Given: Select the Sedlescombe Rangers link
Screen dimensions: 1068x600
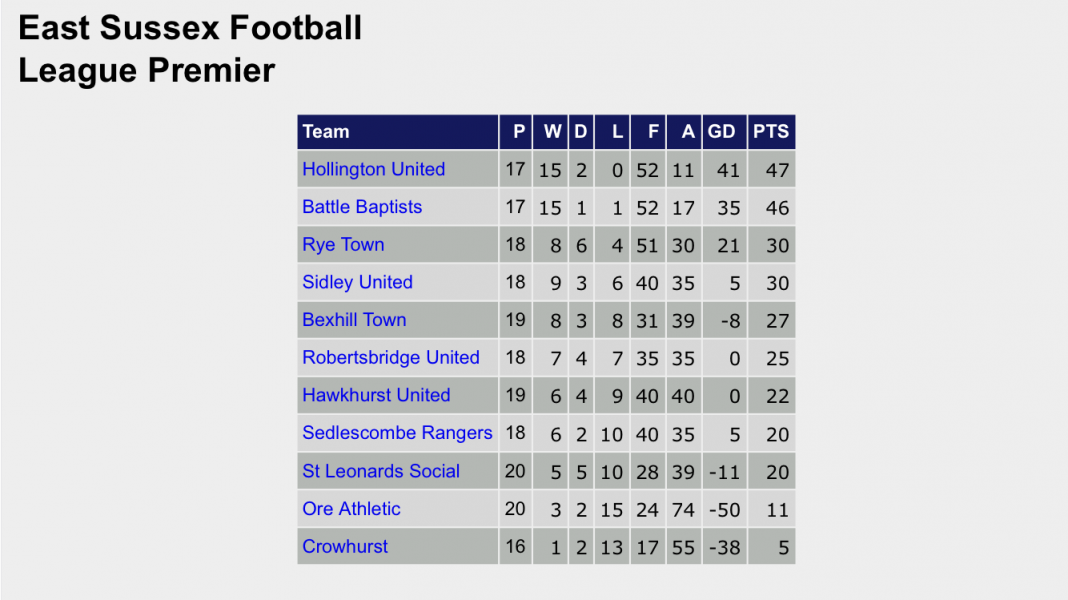Looking at the screenshot, I should click(x=397, y=433).
